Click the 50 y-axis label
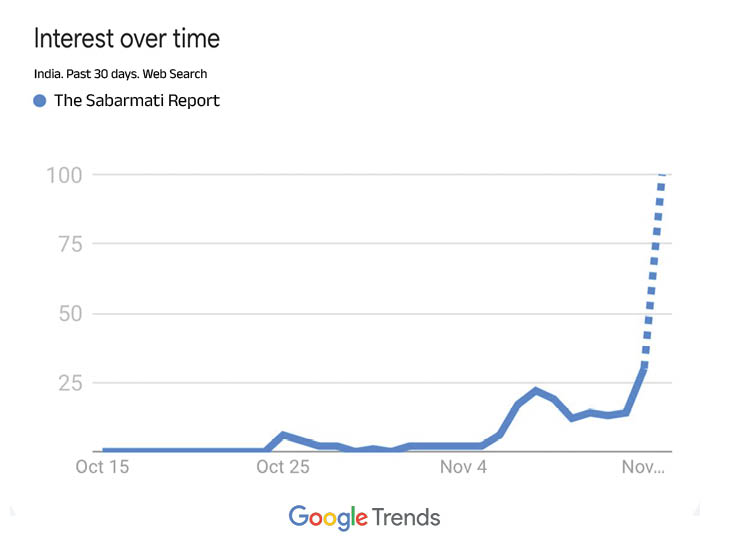The height and width of the screenshot is (544, 730). click(68, 314)
